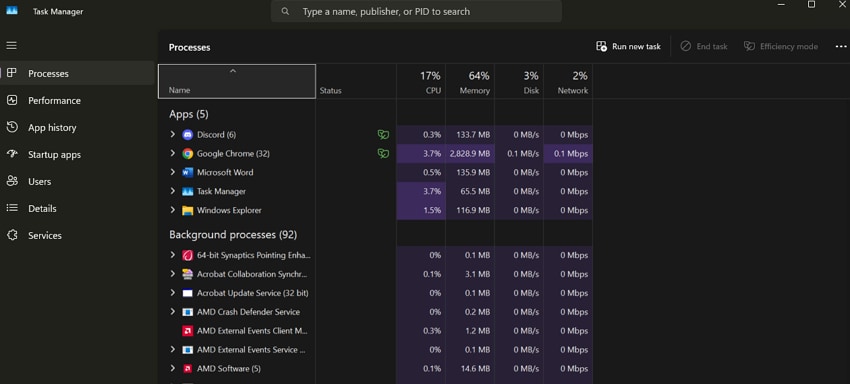The image size is (850, 384).
Task: Select the 65.5 MB Task Manager memory value
Action: (470, 191)
